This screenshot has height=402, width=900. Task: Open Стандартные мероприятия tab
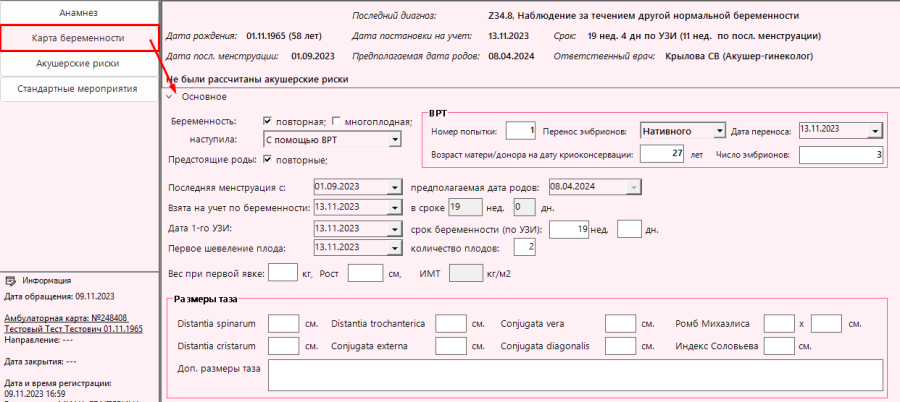(79, 89)
